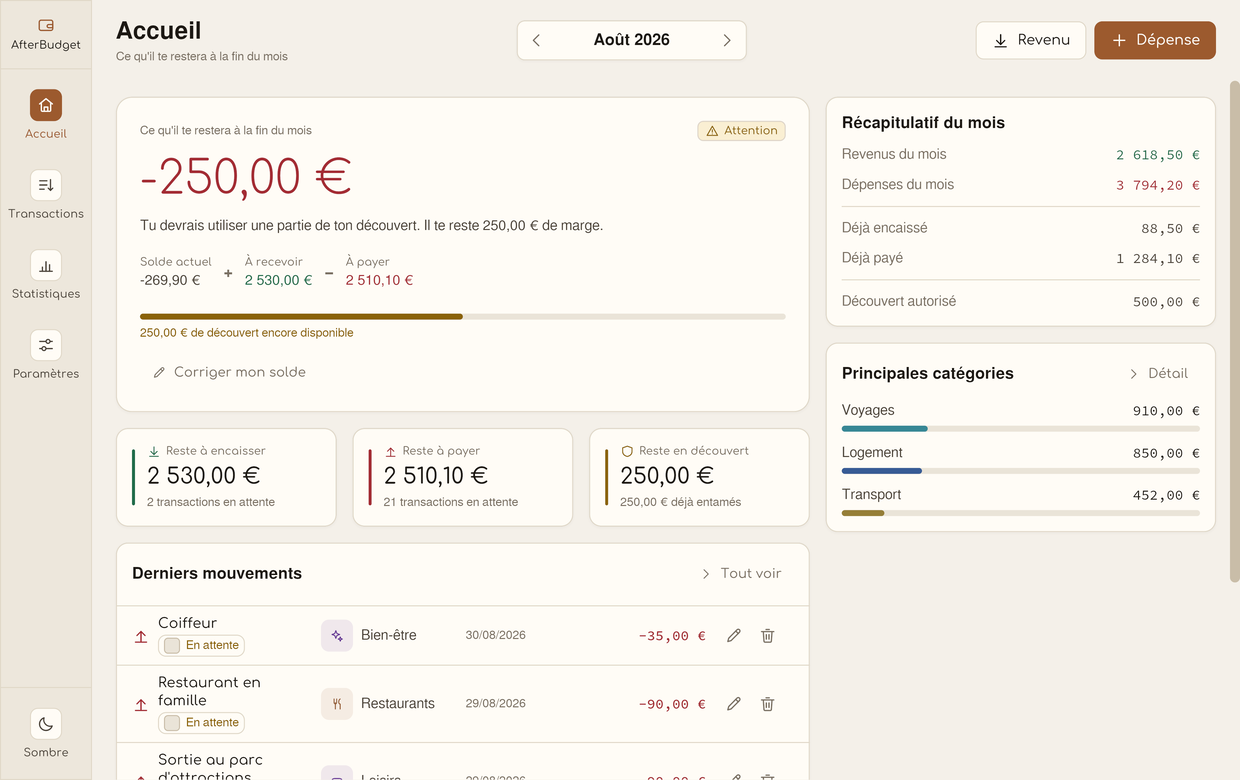Add a new Dépense
This screenshot has height=780, width=1240.
1155,40
